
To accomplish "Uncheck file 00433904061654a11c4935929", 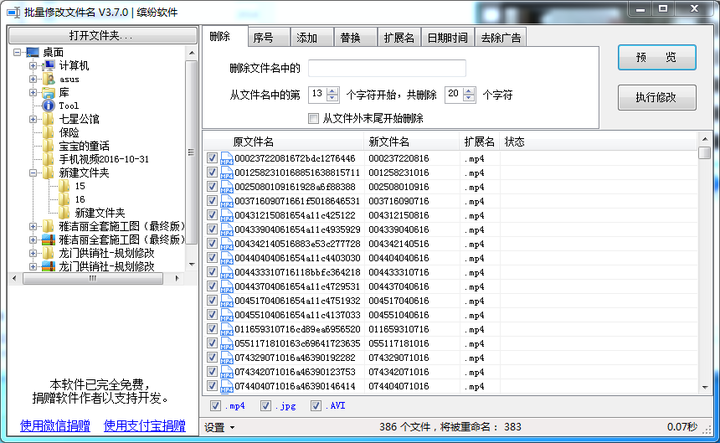I will 212,229.
